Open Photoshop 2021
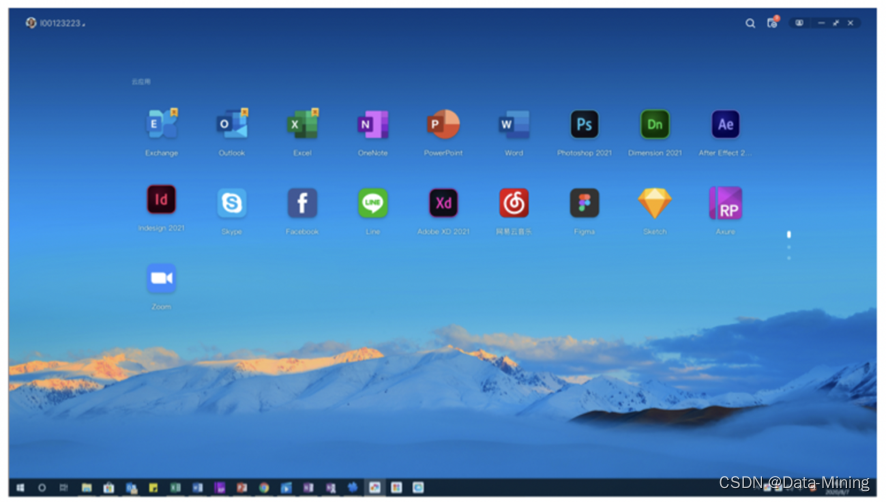The height and width of the screenshot is (502, 886). (x=584, y=124)
